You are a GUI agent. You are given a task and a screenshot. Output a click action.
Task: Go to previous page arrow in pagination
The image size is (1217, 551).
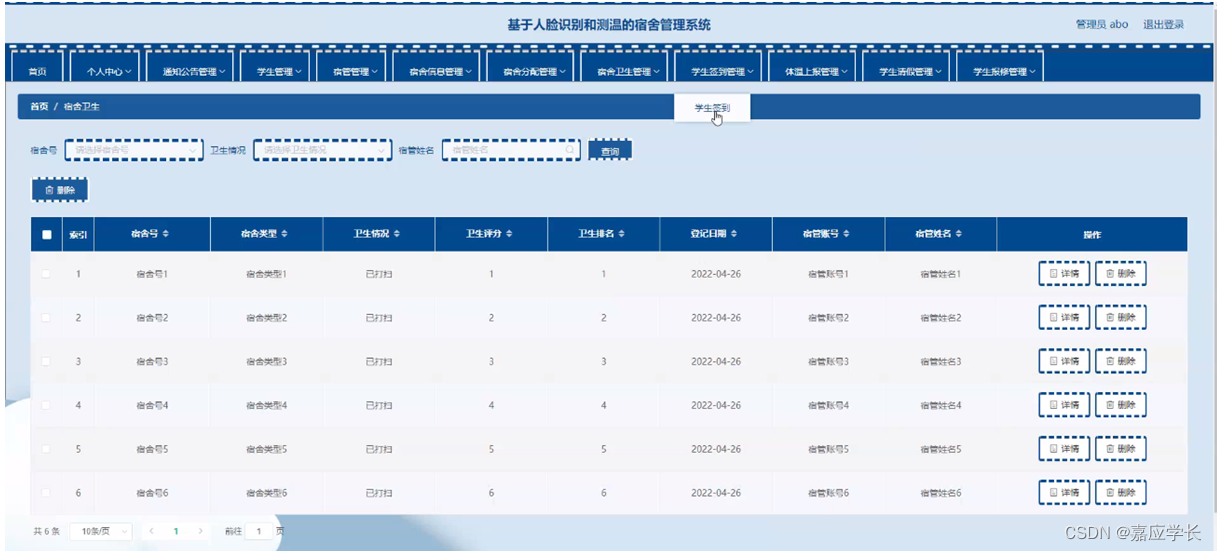[152, 531]
